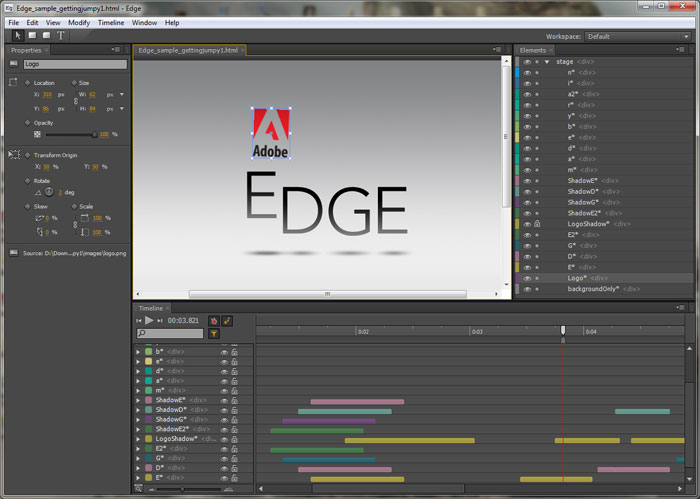The width and height of the screenshot is (700, 499).
Task: Expand the D timeline layer
Action: click(x=138, y=468)
